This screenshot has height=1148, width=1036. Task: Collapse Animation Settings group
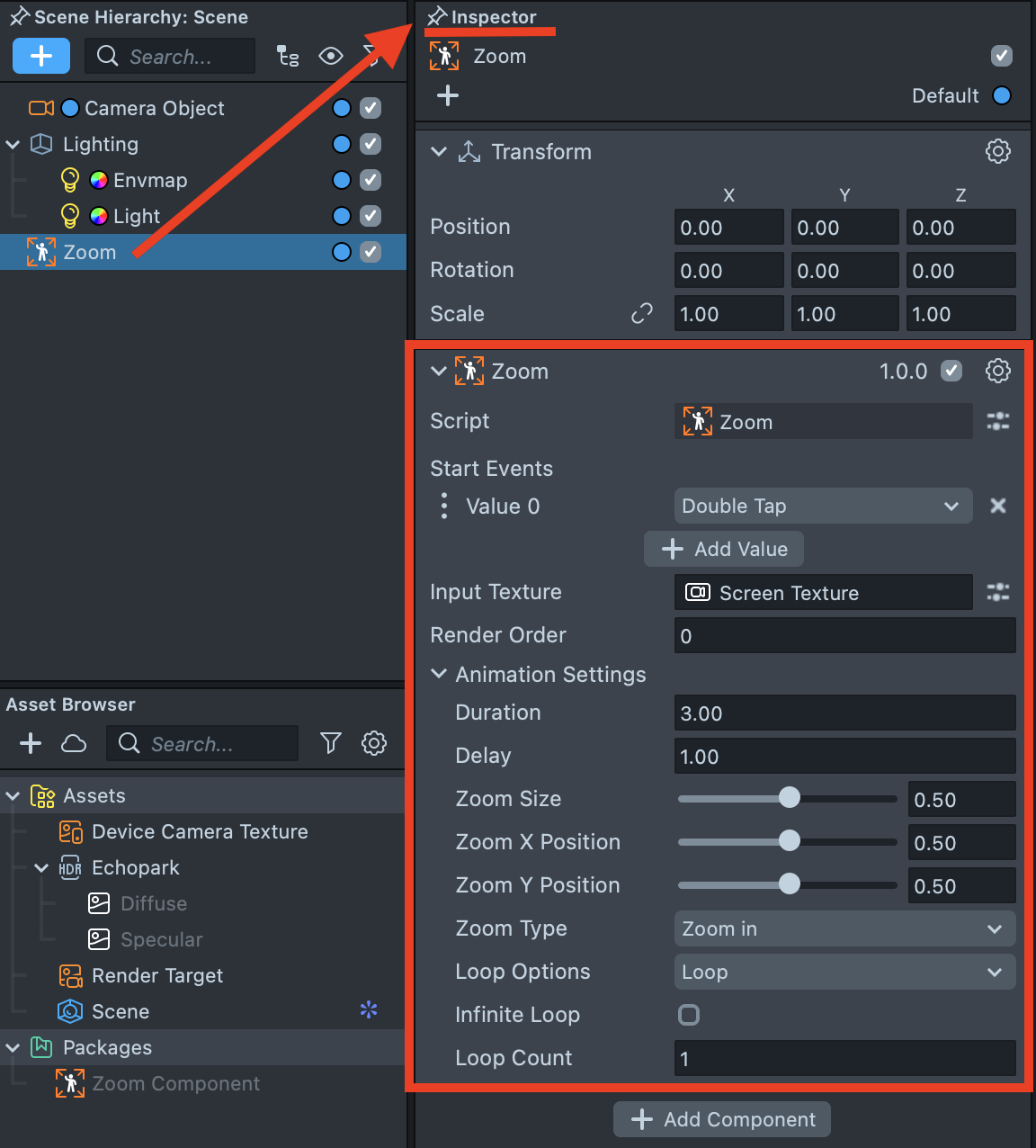(x=439, y=674)
